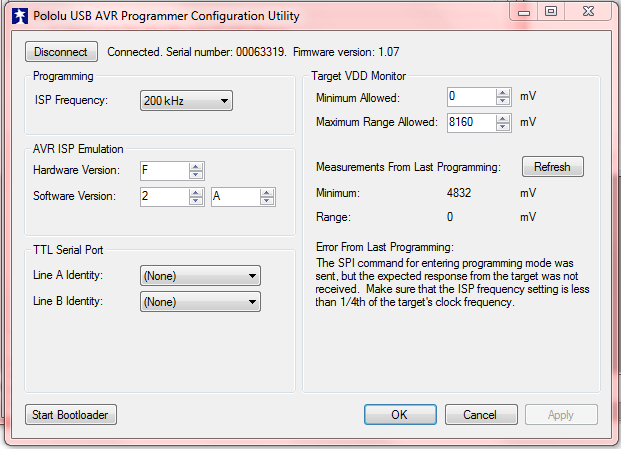
Task: Click the Hardware Version input field
Action: coord(163,171)
